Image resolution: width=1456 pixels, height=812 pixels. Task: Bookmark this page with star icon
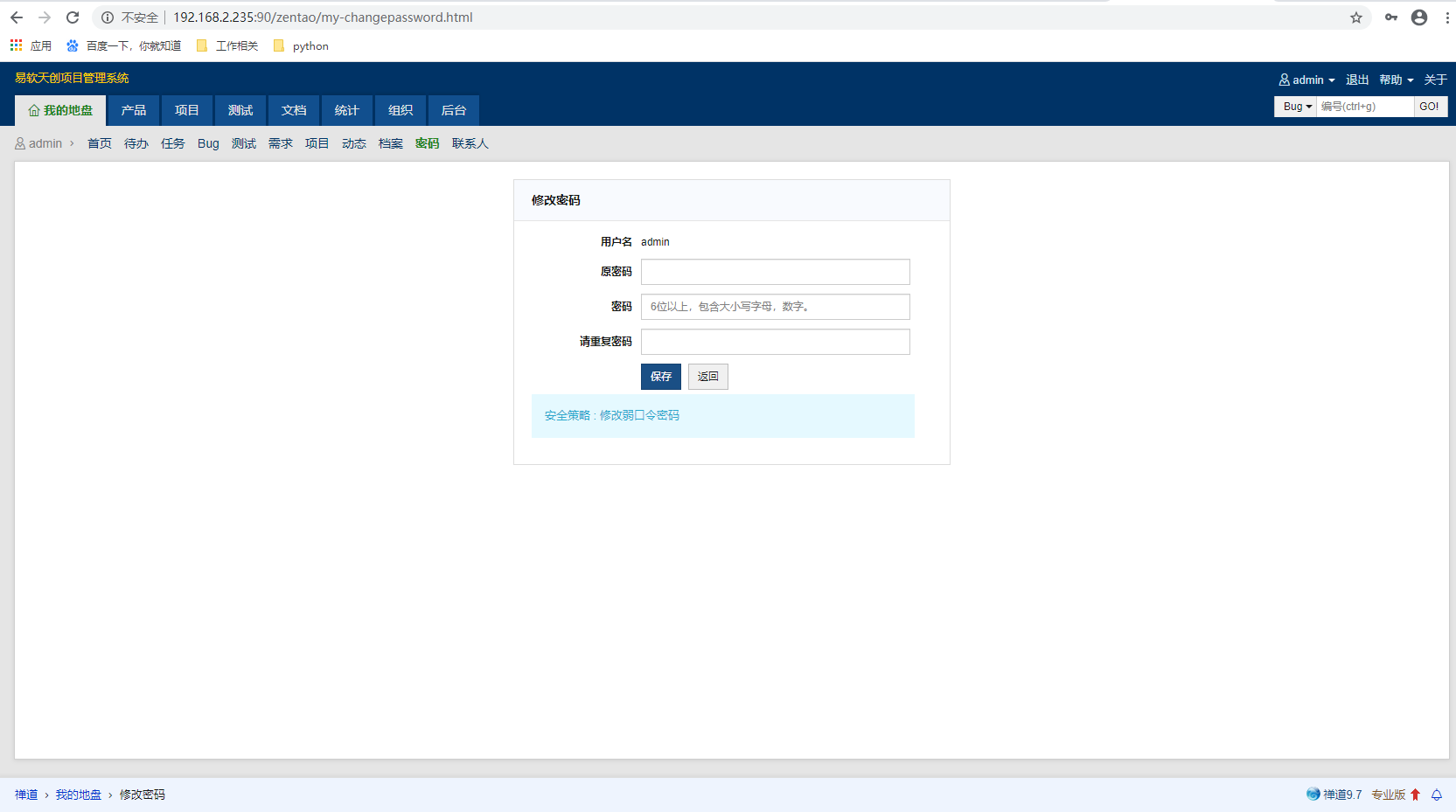[x=1356, y=17]
